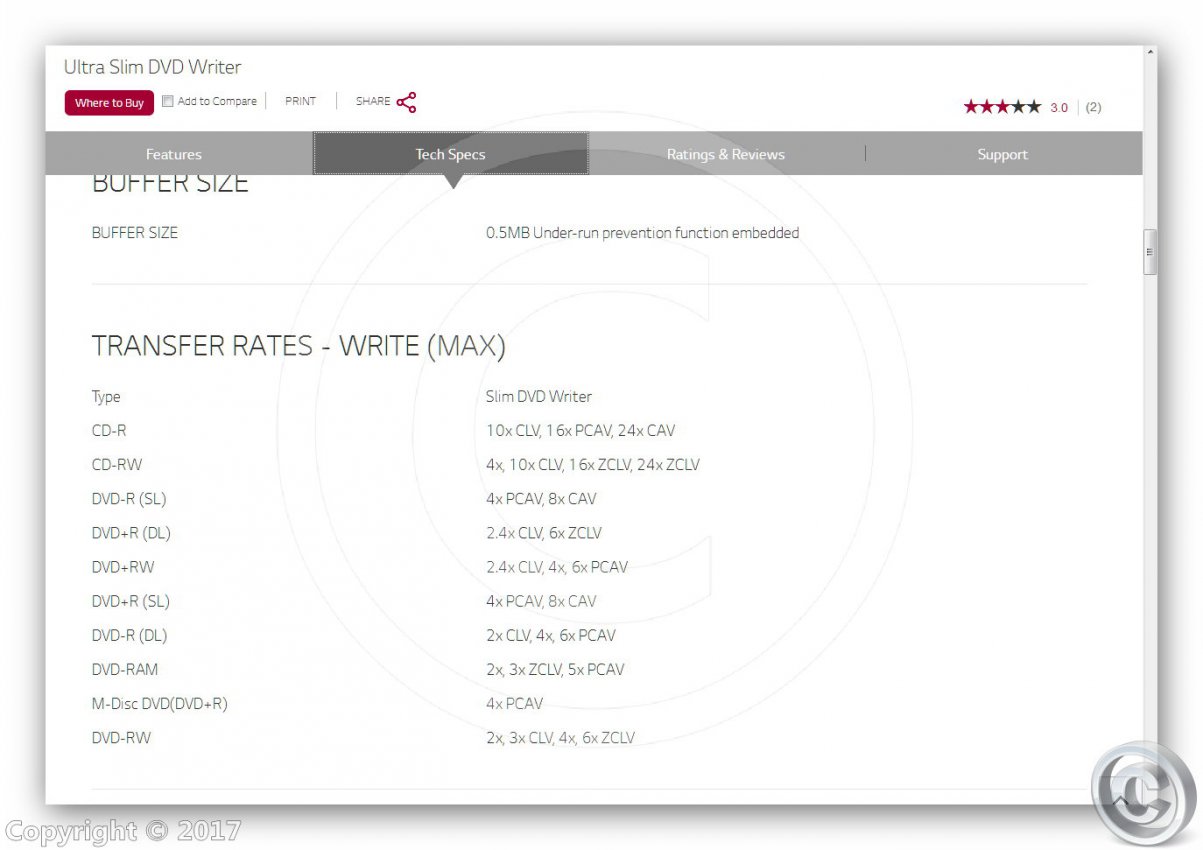Click the vertical scrollbar thumb
This screenshot has width=1203, height=850.
click(x=1150, y=251)
